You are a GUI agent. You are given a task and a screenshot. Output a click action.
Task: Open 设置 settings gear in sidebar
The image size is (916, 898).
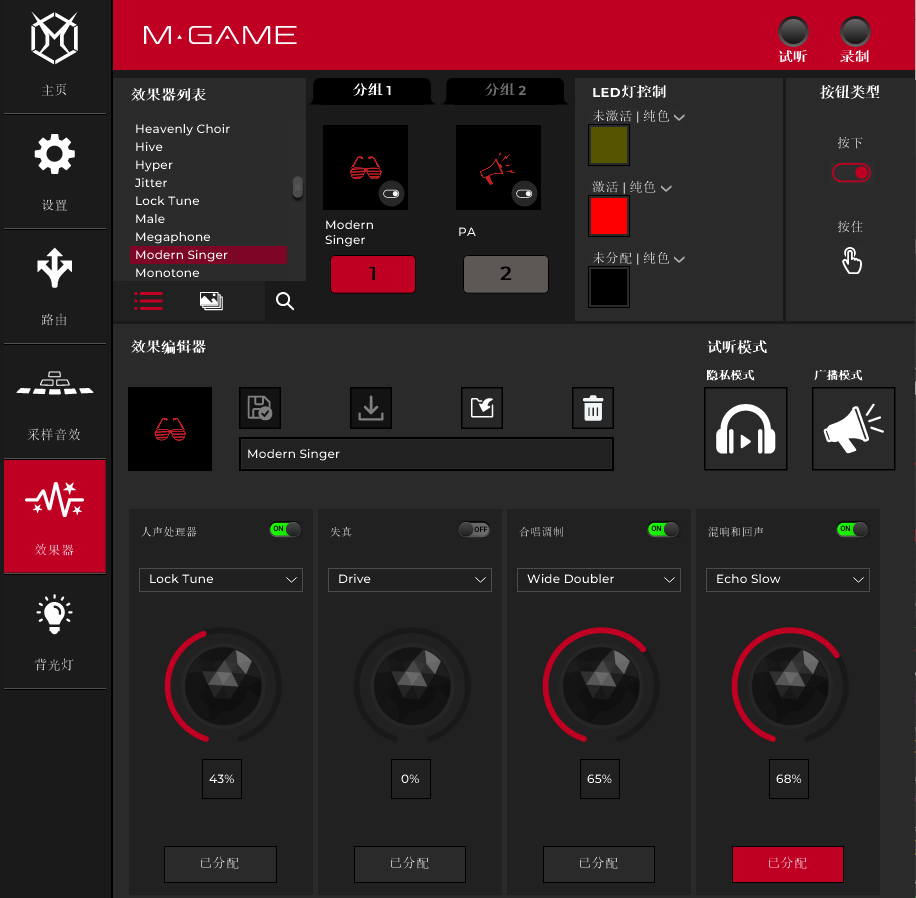tap(54, 154)
